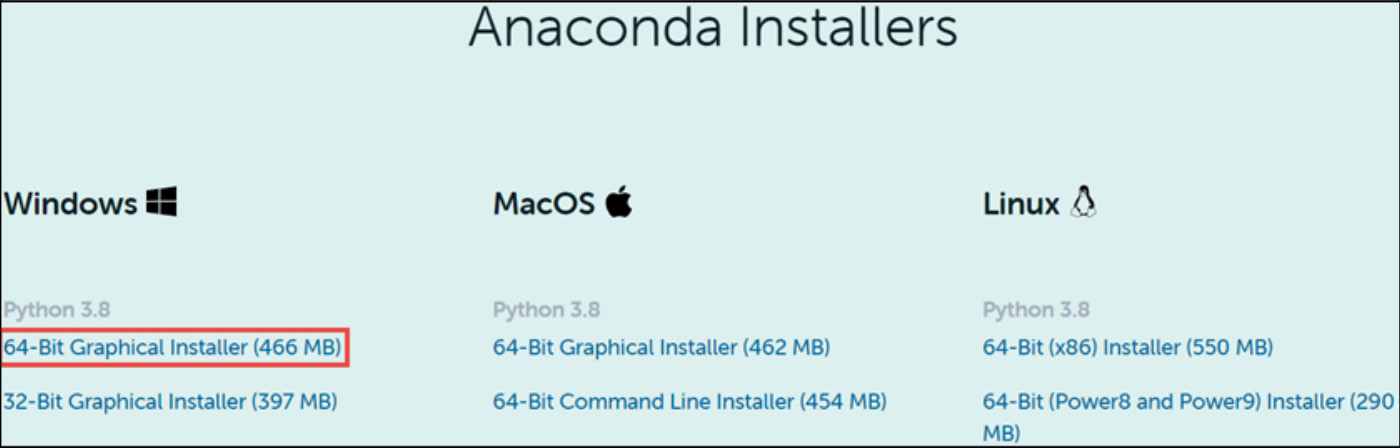Click Python 3.8 label under Linux
The width and height of the screenshot is (1400, 448).
coord(1036,309)
